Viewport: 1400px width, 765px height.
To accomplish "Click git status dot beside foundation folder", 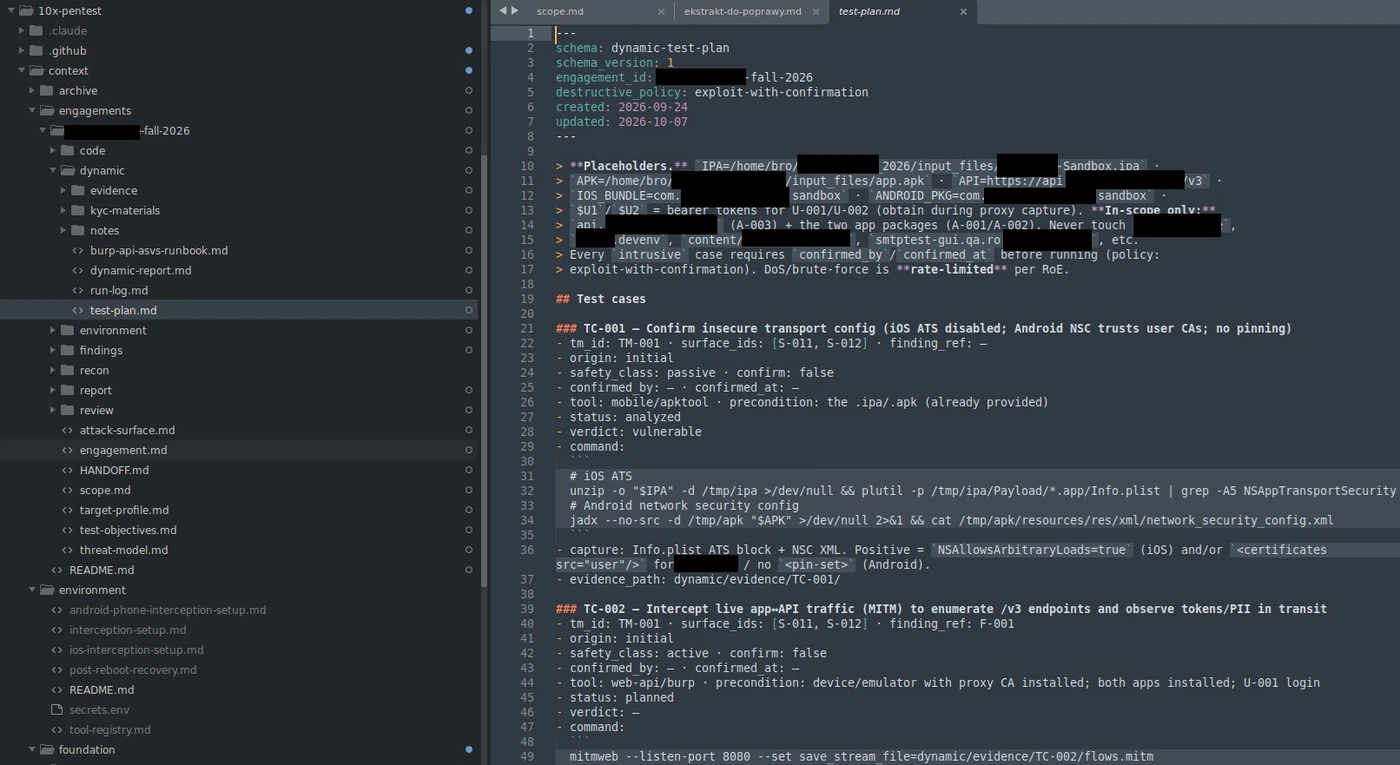I will [x=469, y=750].
